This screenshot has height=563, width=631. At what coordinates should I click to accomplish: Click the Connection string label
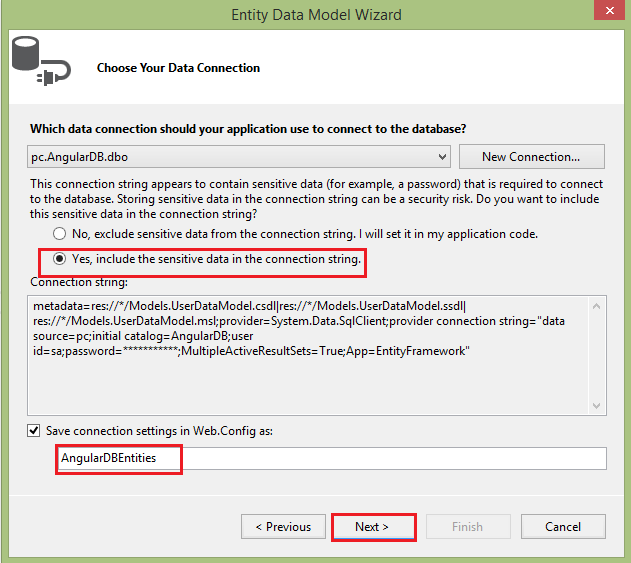[78, 282]
